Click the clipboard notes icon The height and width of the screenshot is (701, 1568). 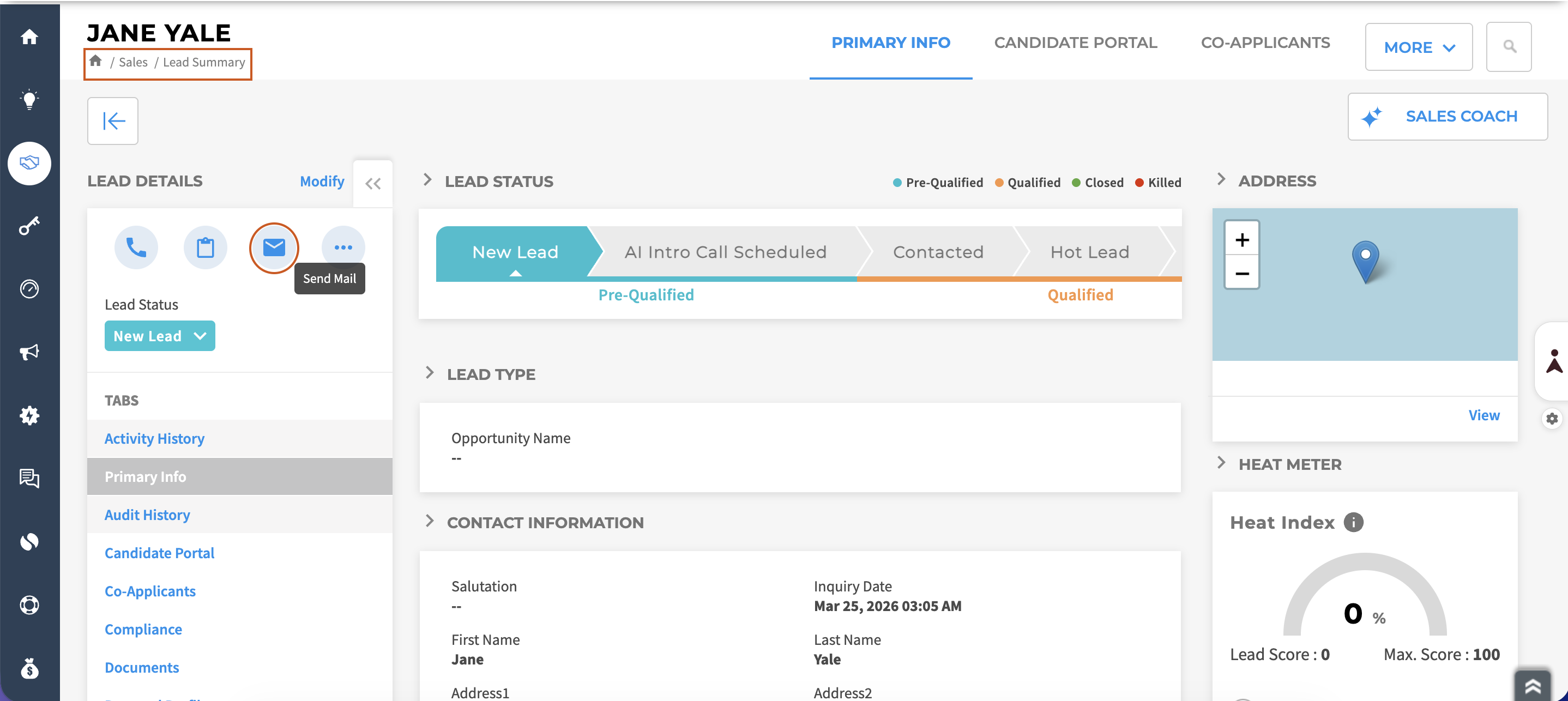pyautogui.click(x=205, y=247)
